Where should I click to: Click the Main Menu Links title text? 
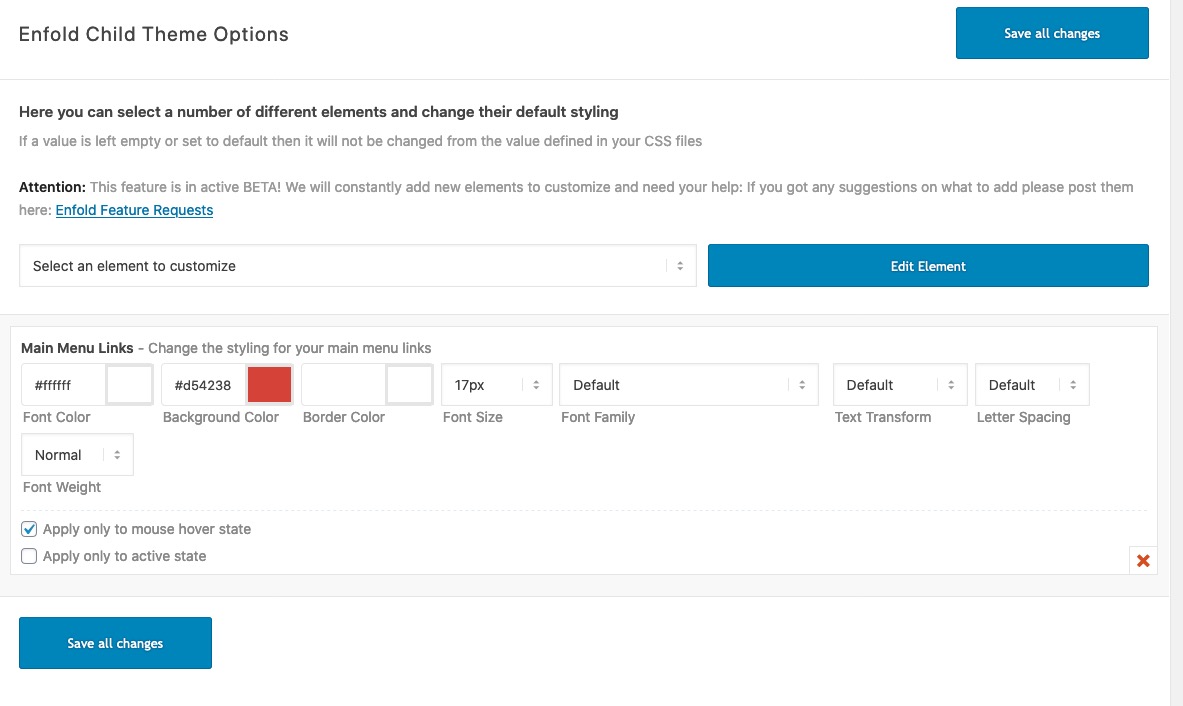(77, 348)
